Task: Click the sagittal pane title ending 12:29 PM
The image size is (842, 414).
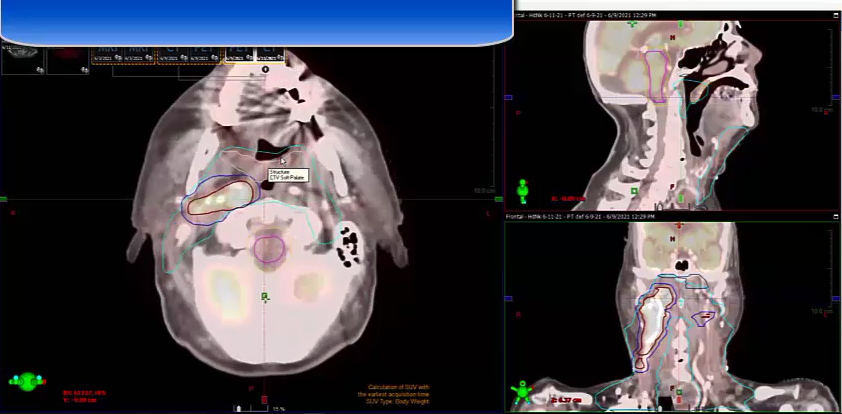Action: 585,15
